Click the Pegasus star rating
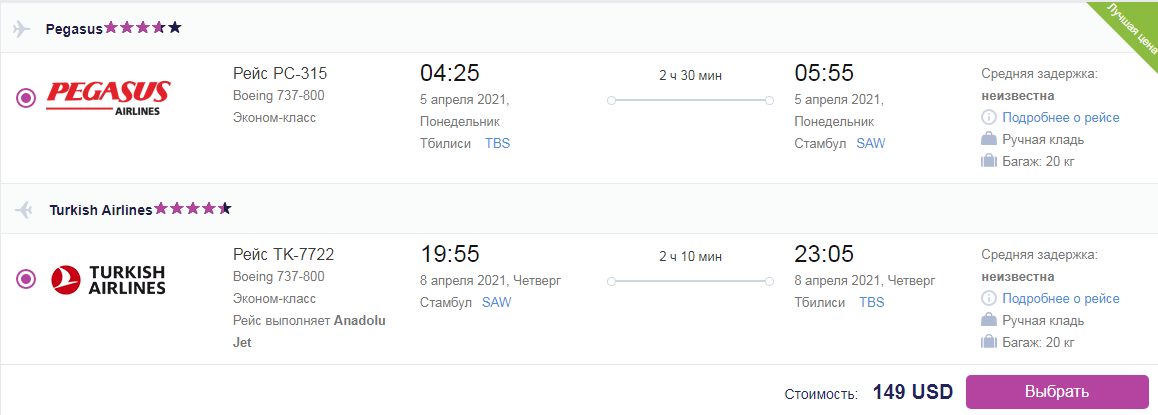 (143, 28)
